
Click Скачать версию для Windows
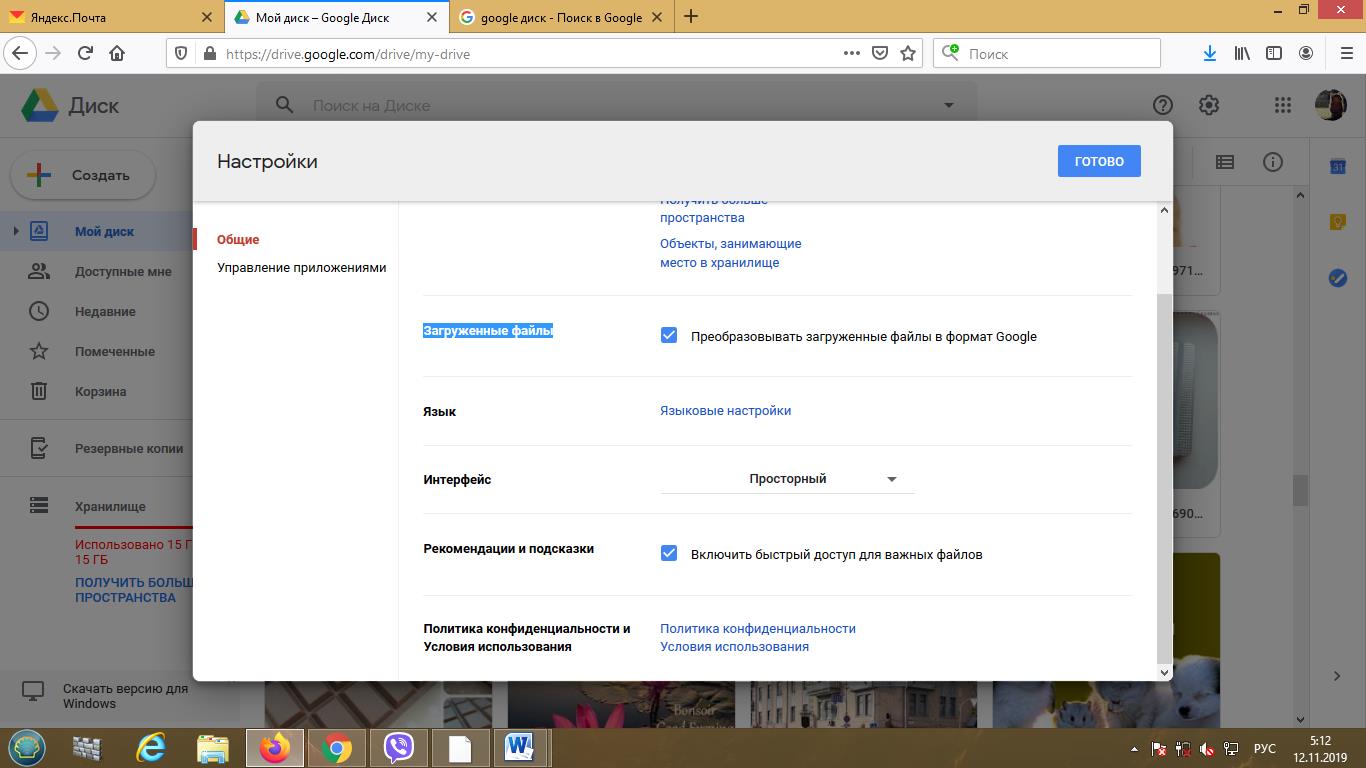click(x=125, y=696)
